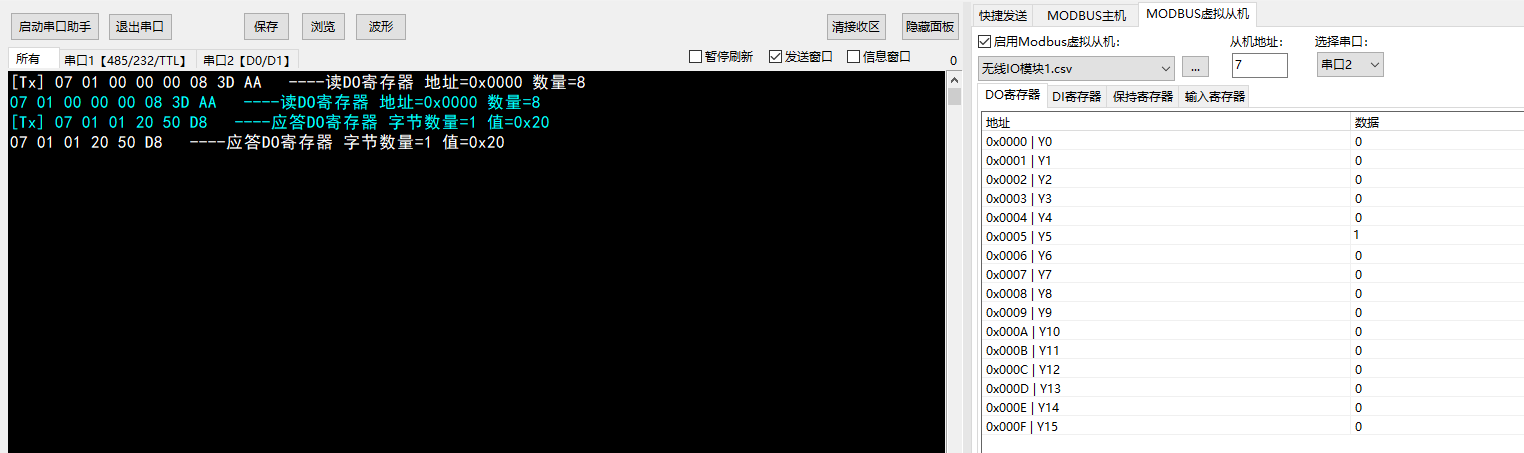This screenshot has height=453, width=1524.
Task: Select row 0x0000 | Y0
Action: click(1252, 141)
